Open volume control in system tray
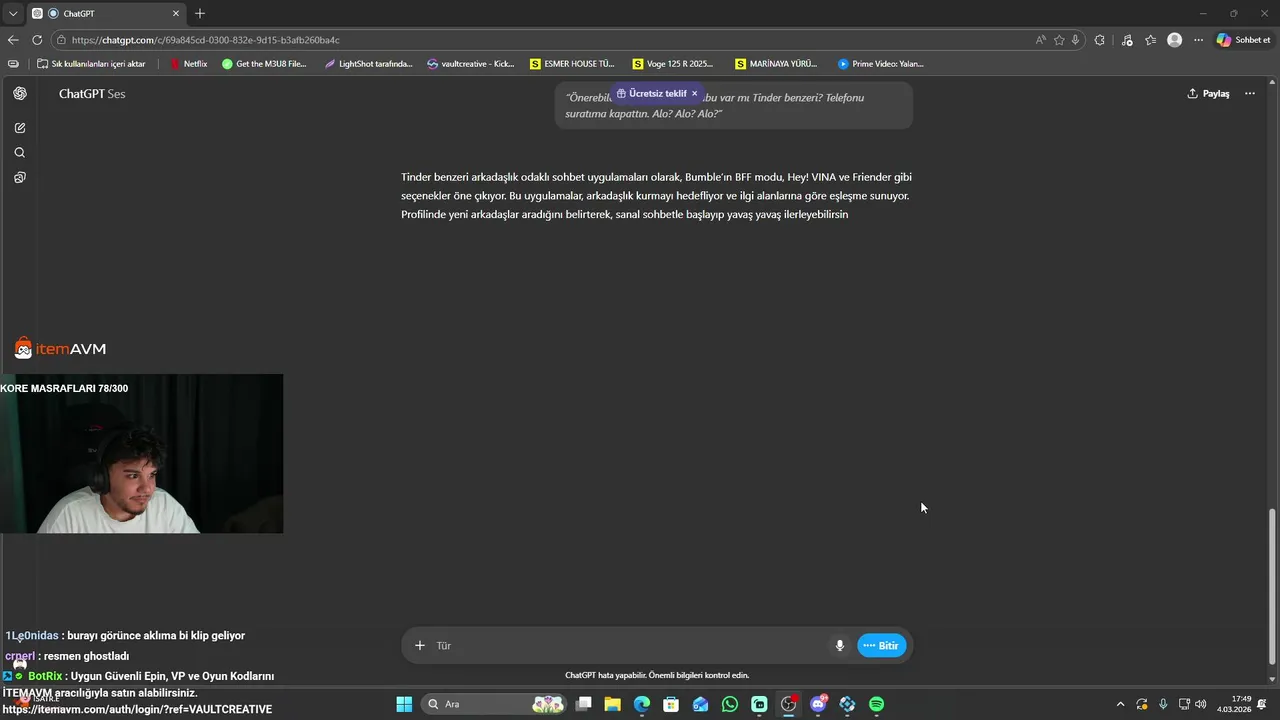 click(x=1200, y=704)
